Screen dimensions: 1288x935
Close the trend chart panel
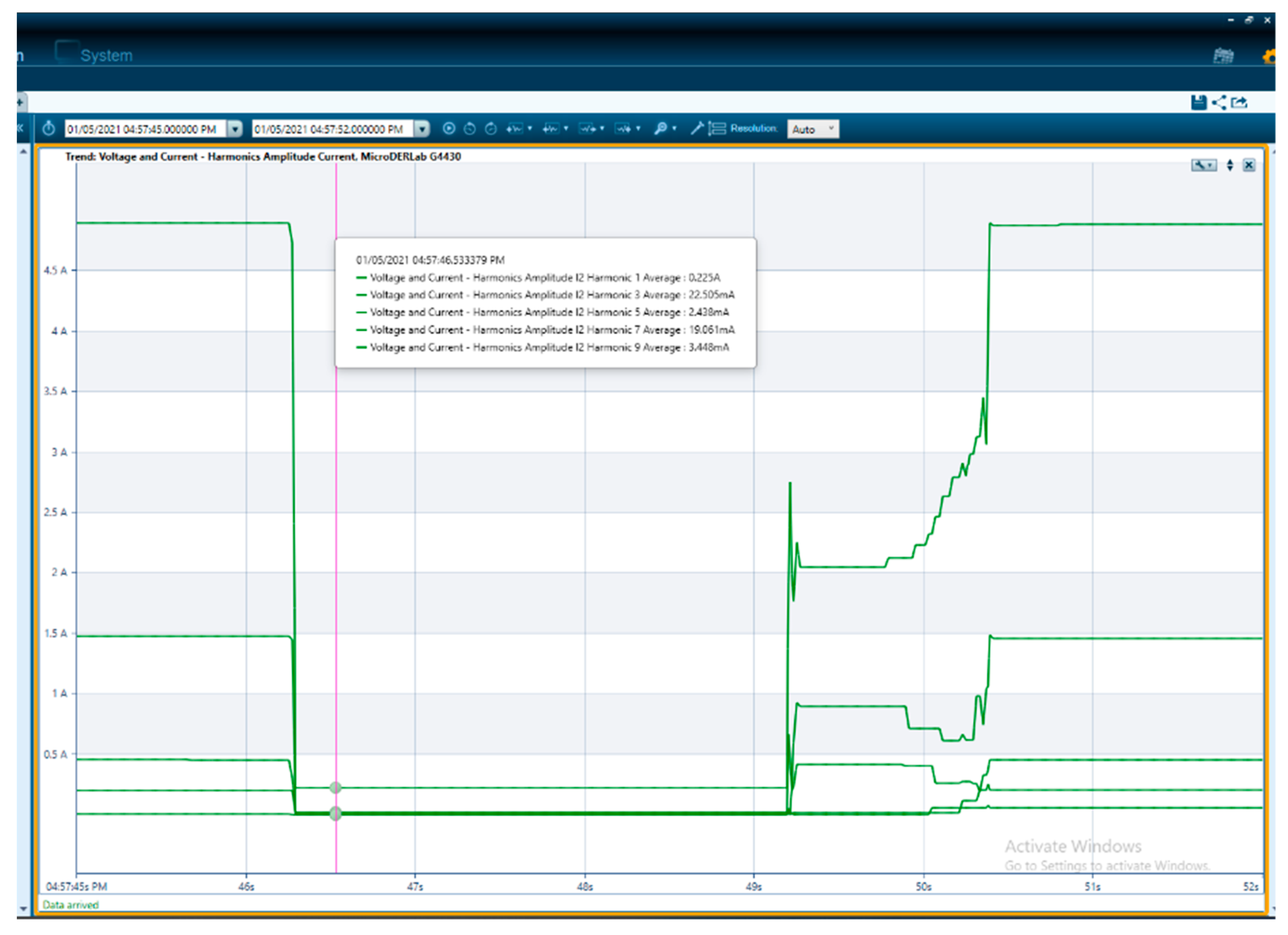(x=1249, y=165)
